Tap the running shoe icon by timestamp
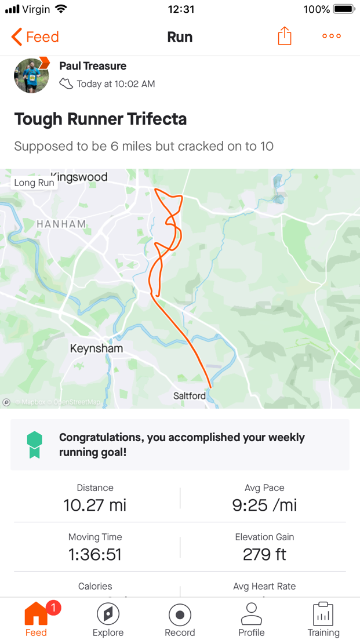The image size is (360, 640). click(66, 84)
